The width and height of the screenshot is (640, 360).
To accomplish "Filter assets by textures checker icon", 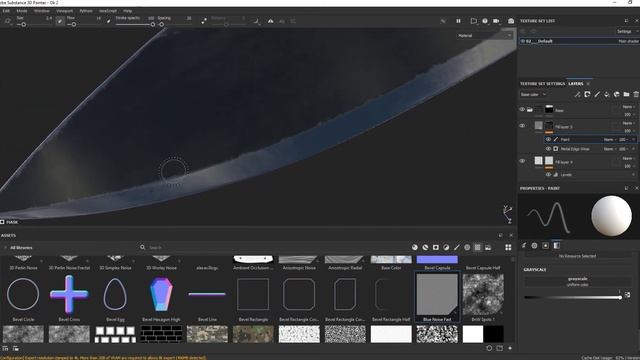I will (x=477, y=247).
